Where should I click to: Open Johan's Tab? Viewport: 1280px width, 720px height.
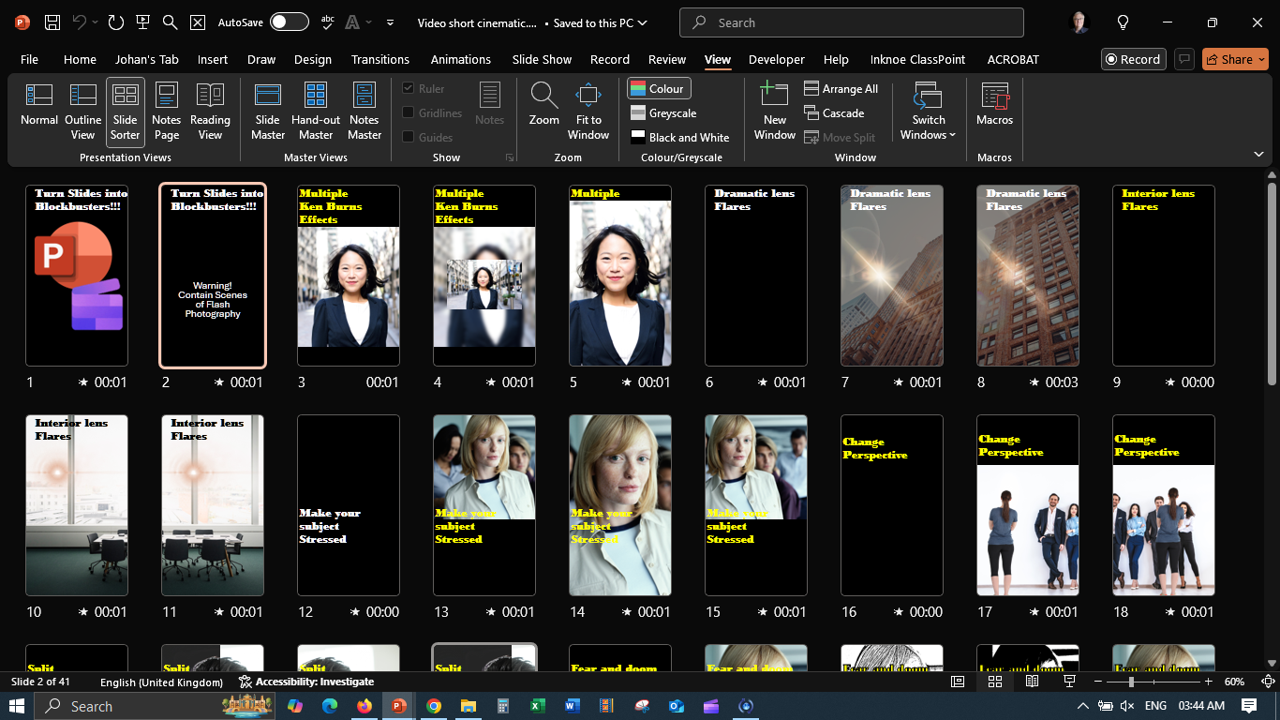pyautogui.click(x=147, y=59)
